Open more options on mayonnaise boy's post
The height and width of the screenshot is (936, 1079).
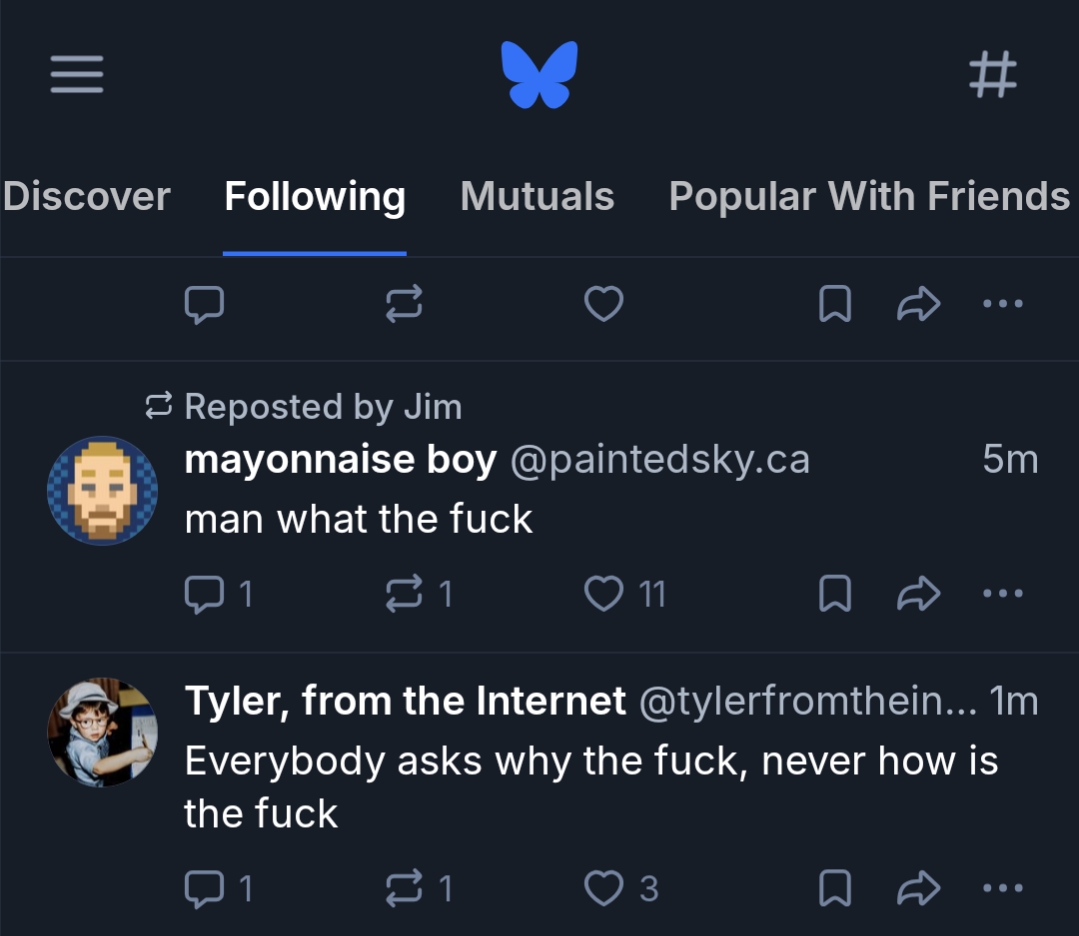(1002, 595)
